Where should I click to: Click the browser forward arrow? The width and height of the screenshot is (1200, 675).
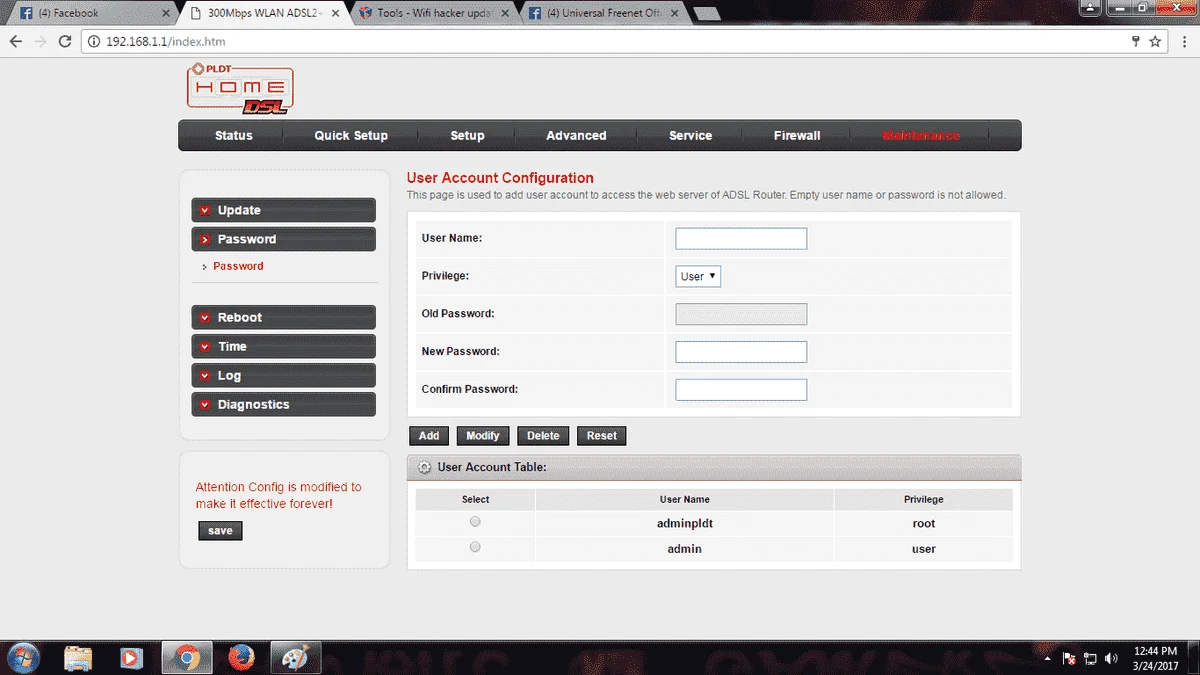click(x=40, y=42)
